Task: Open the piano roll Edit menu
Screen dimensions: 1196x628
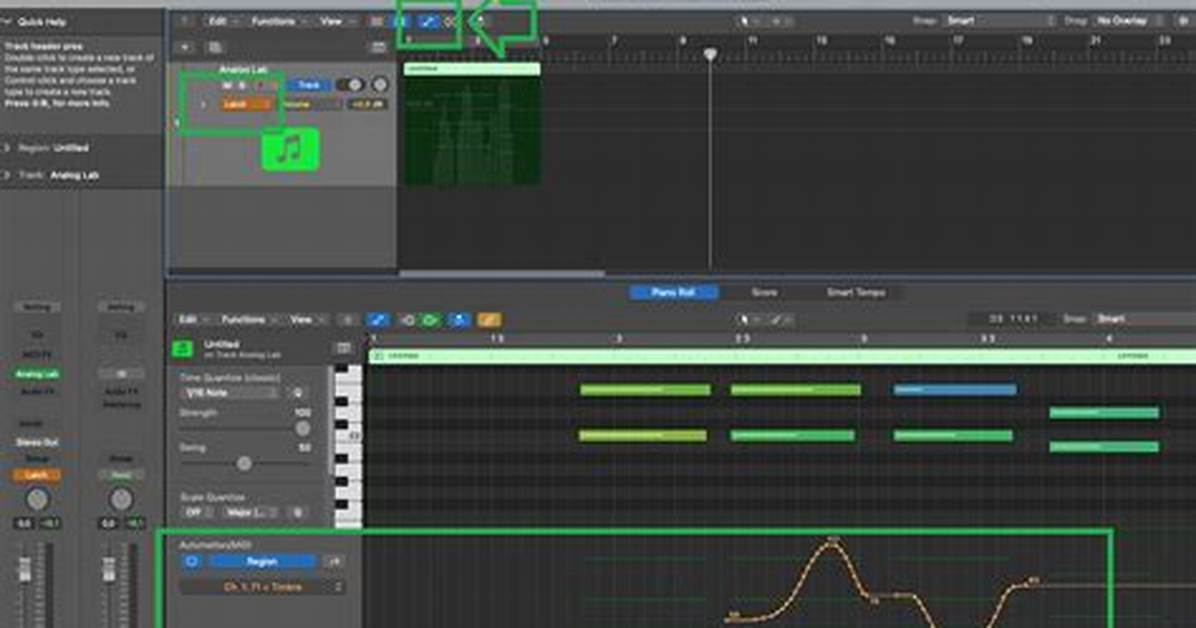Action: [192, 320]
